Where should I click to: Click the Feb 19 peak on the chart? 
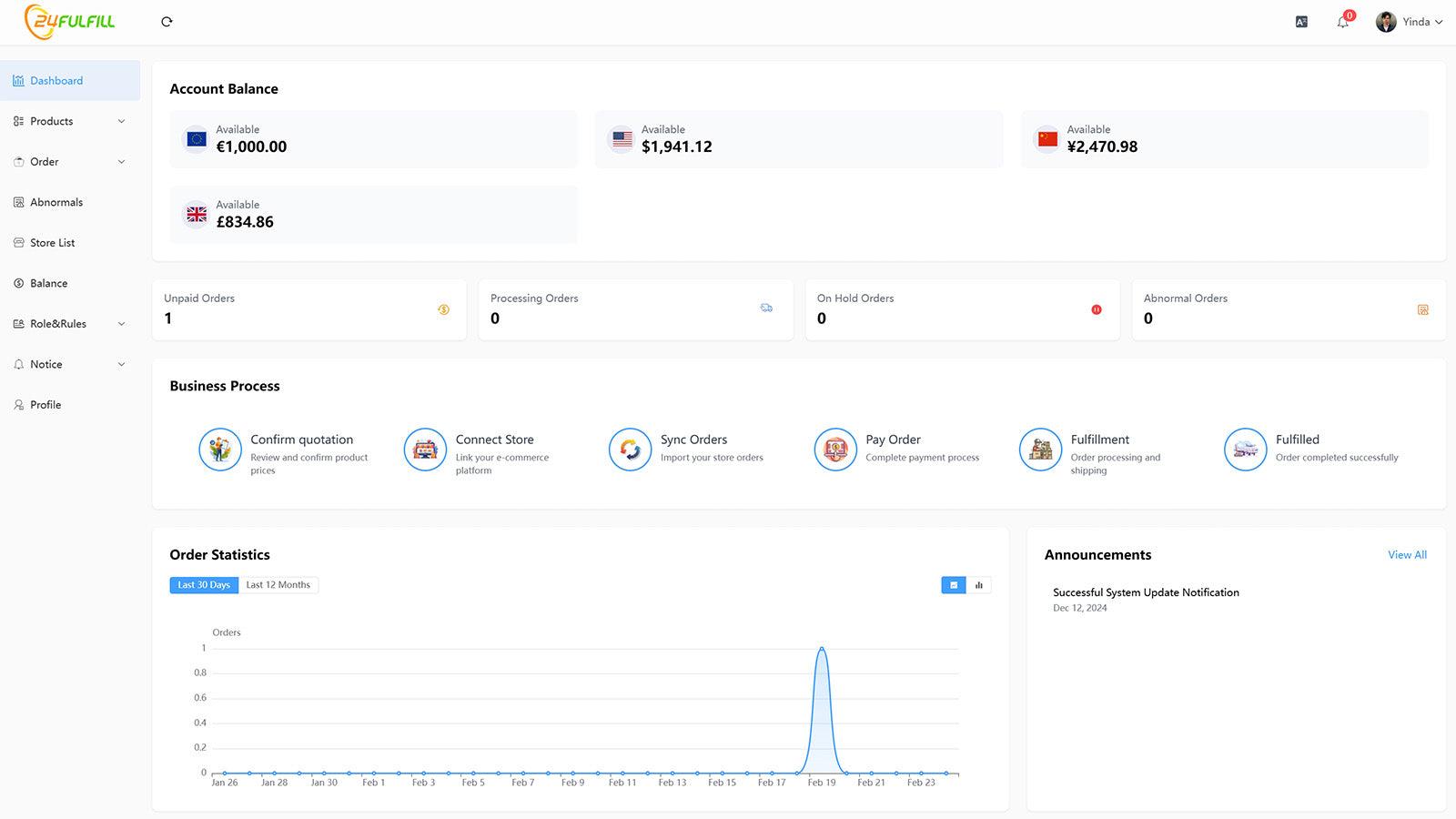822,648
